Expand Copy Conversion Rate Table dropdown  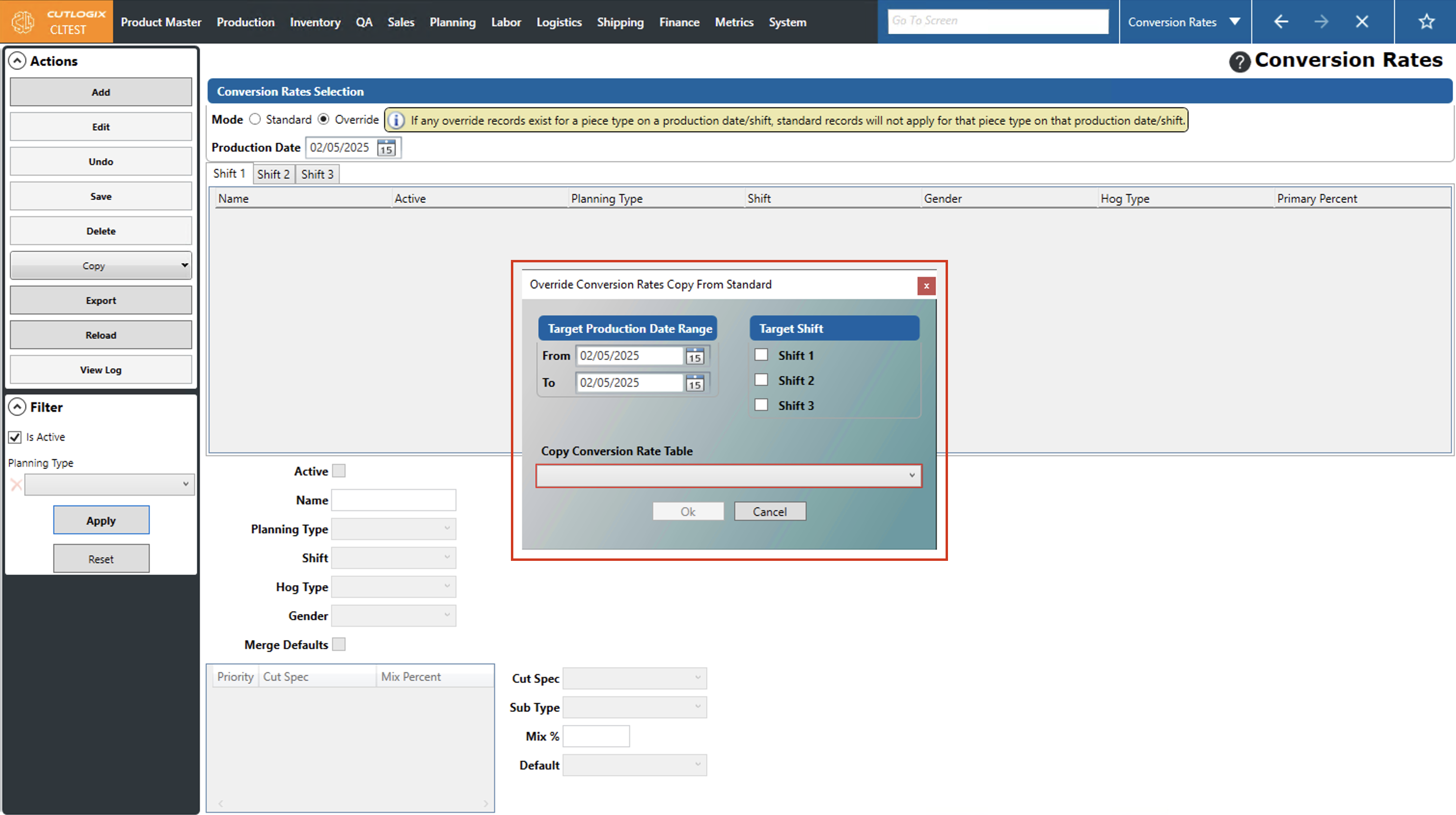pyautogui.click(x=911, y=475)
